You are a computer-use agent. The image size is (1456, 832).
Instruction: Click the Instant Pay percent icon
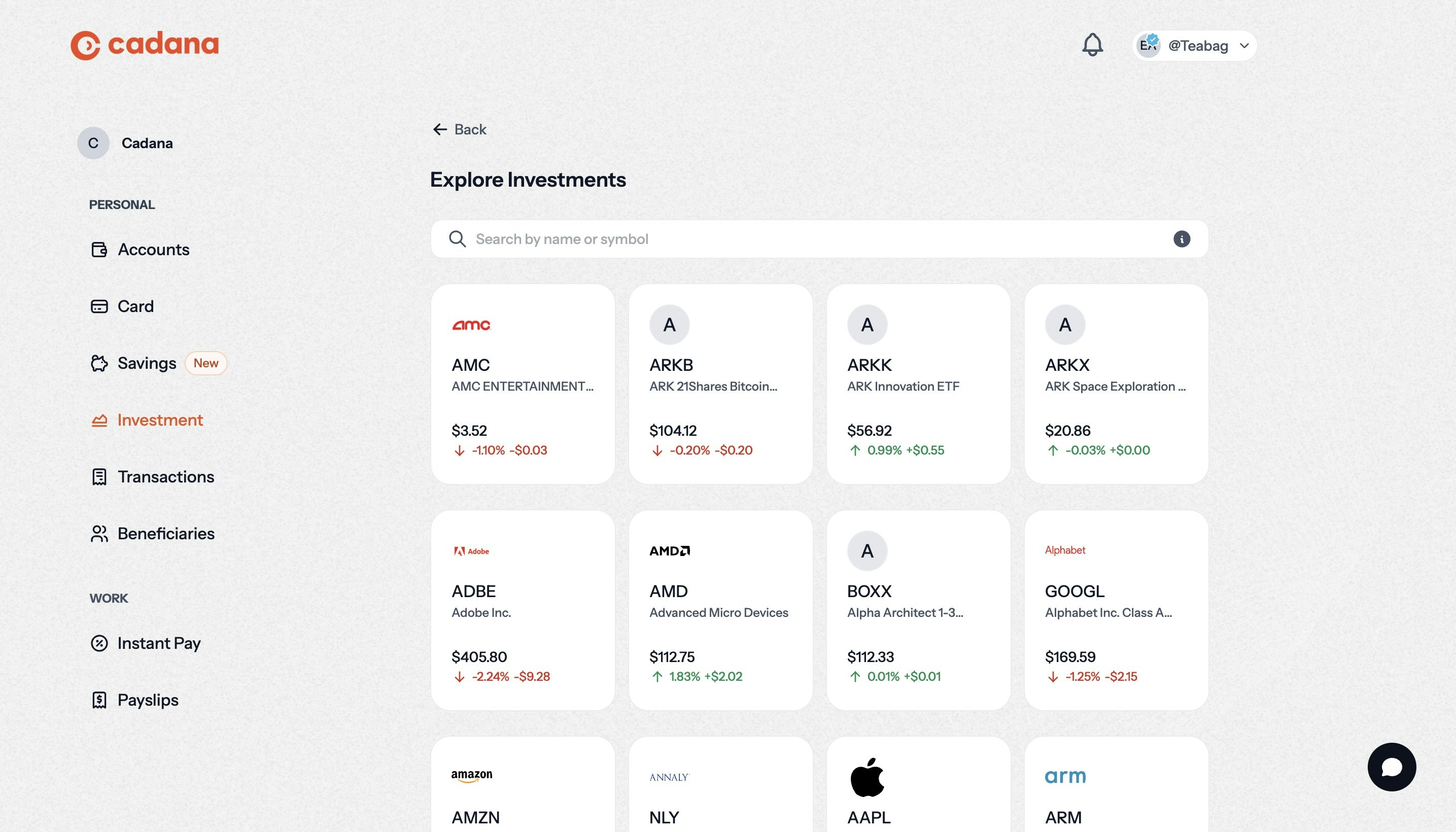99,643
